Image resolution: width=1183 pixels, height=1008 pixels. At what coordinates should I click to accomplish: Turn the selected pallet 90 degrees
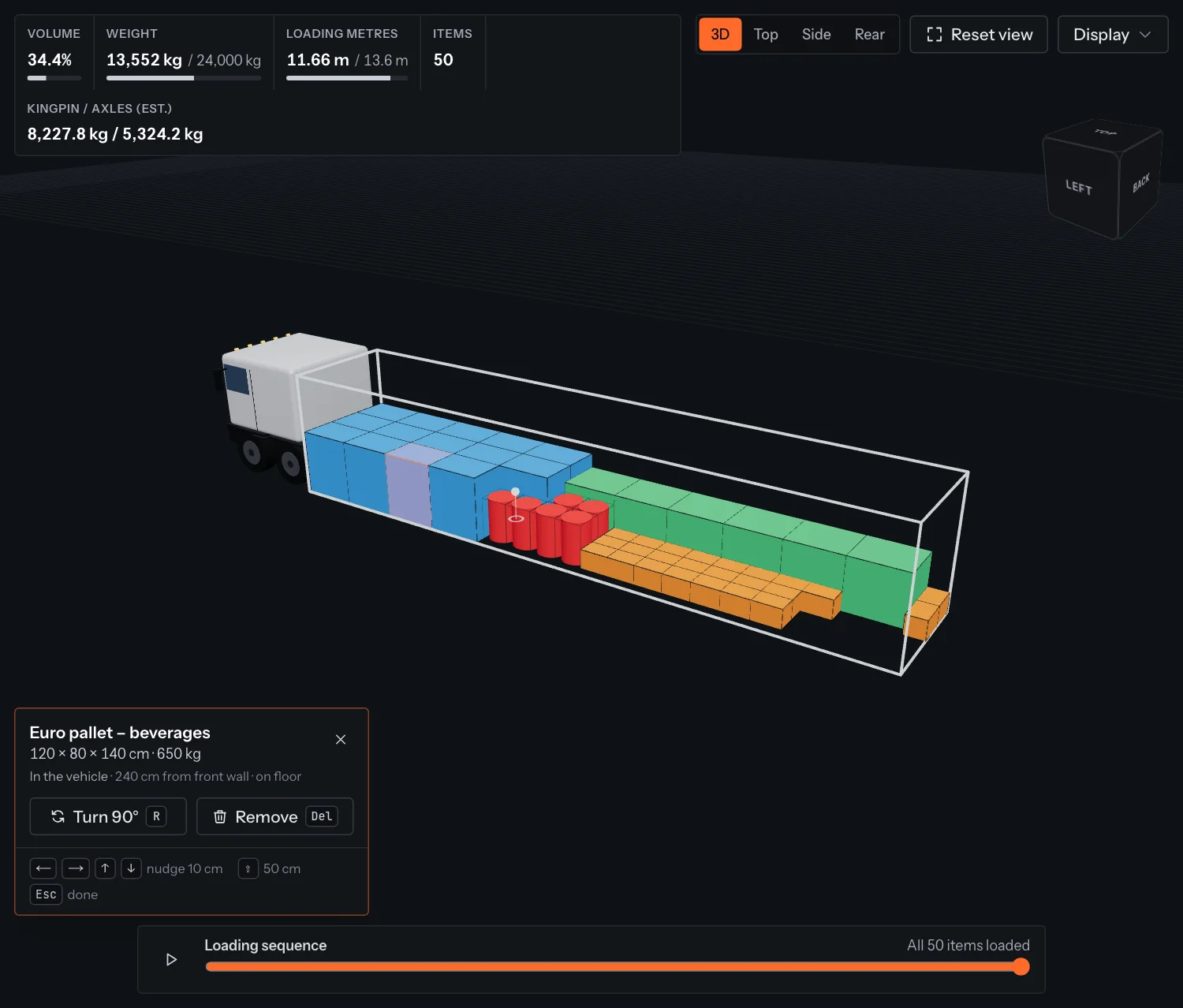pos(108,816)
